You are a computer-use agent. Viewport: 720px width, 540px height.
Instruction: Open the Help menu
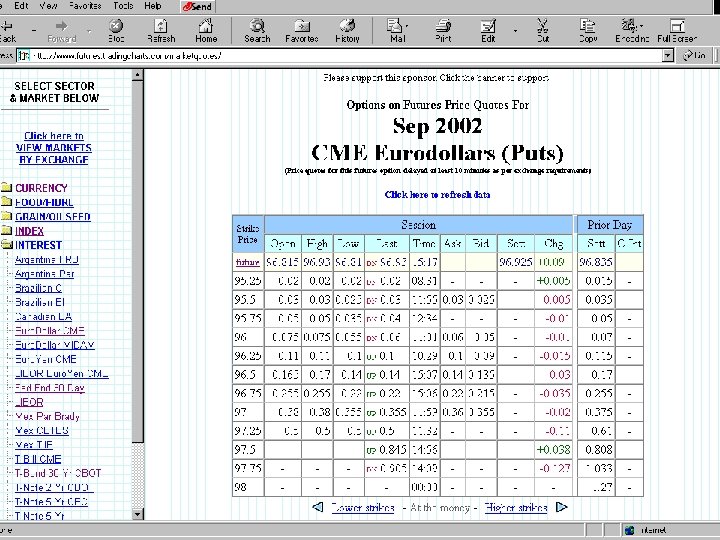click(x=153, y=6)
